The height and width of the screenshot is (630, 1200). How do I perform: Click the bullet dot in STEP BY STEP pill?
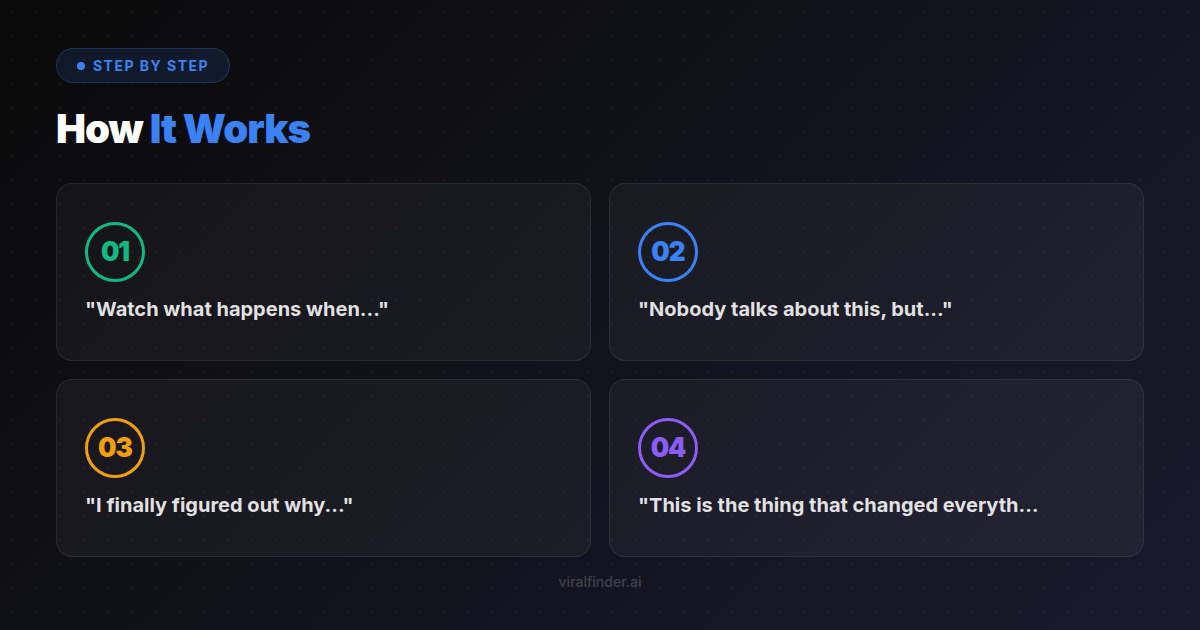[80, 65]
